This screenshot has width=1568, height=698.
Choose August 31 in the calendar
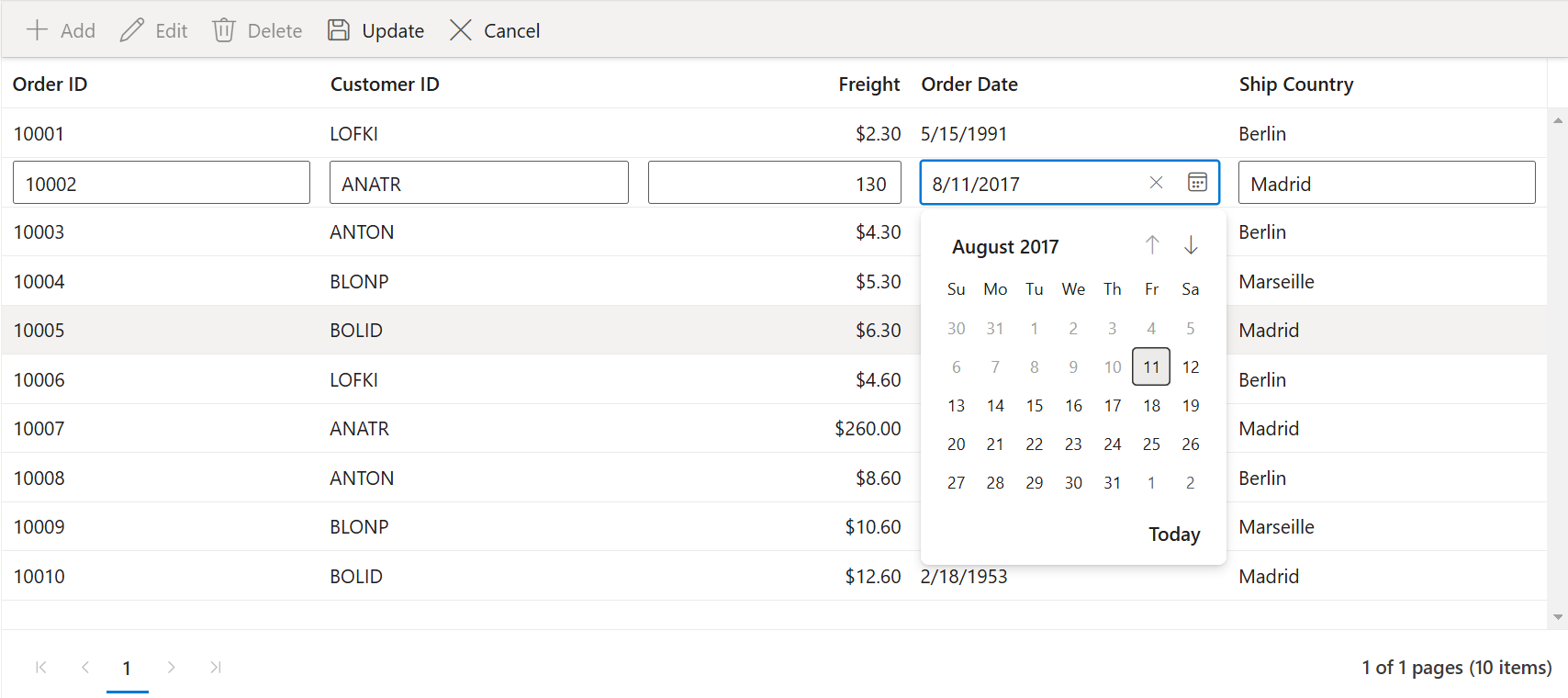click(1113, 482)
